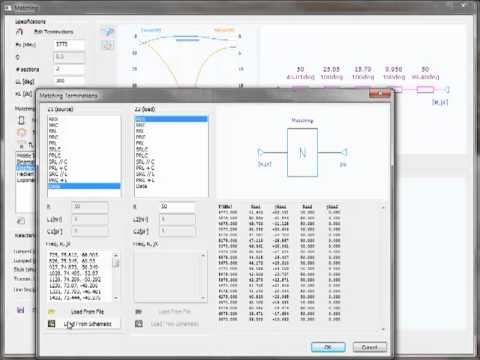
Task: Select RES in the Zl load list
Action: 171,119
